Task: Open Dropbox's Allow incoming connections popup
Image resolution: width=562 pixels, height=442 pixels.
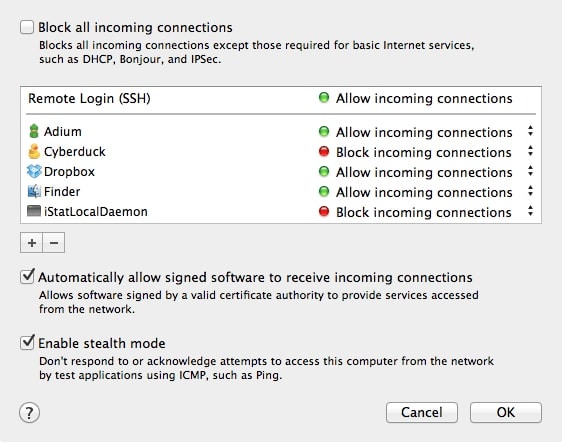Action: pos(426,172)
